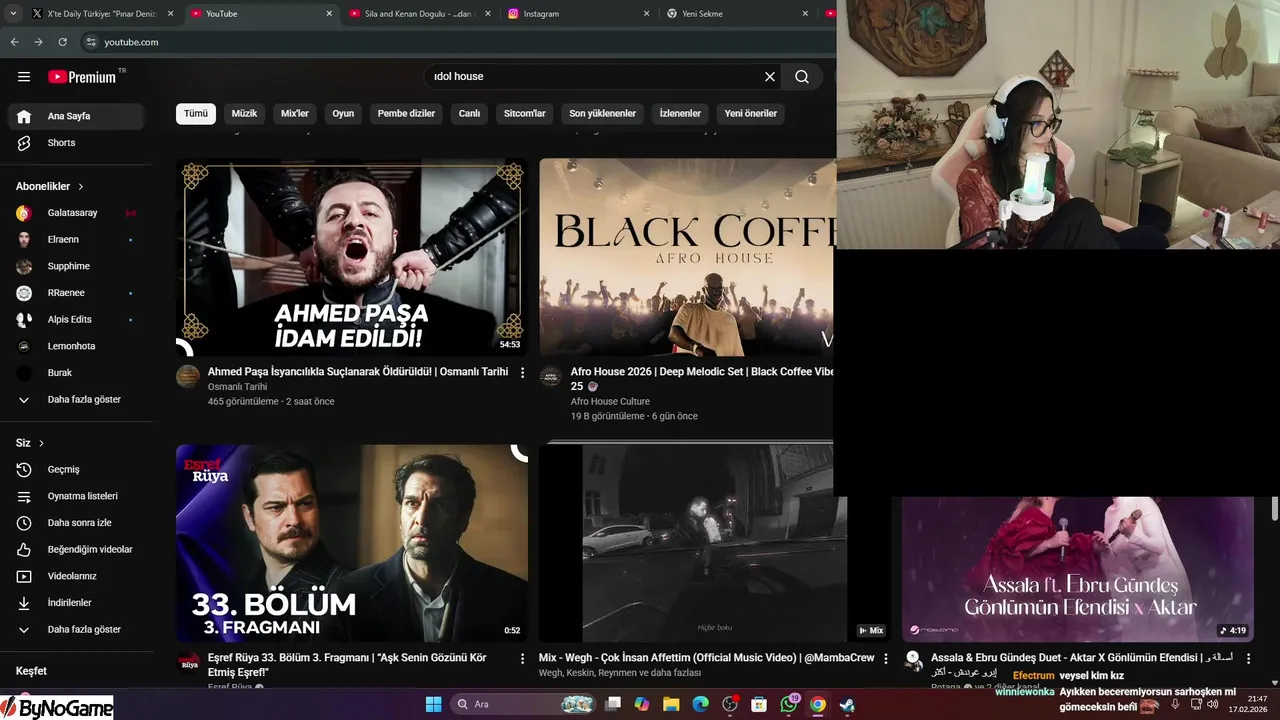Select the Pembe diziler filter chip
The image size is (1280, 720).
tap(406, 114)
